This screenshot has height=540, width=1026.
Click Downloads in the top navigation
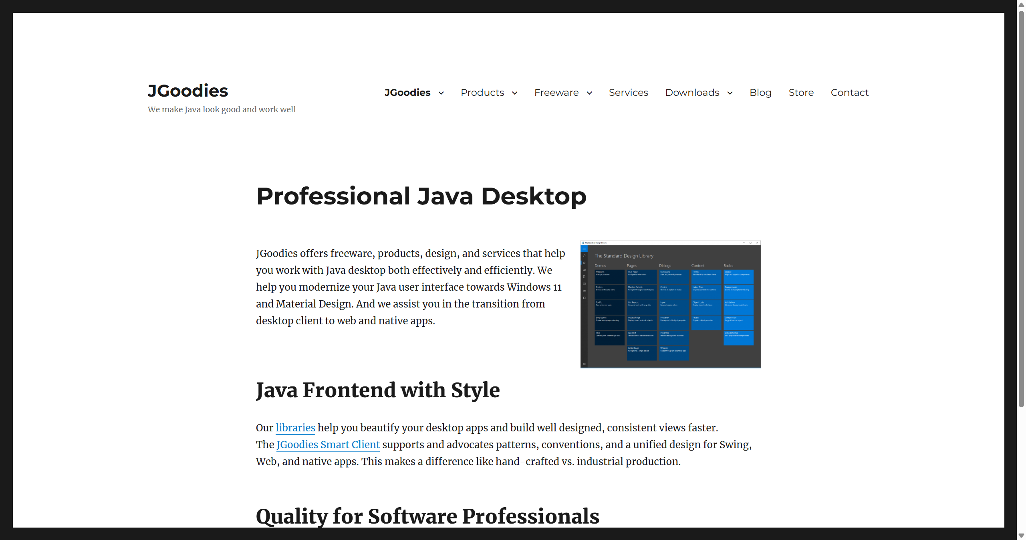(x=692, y=93)
